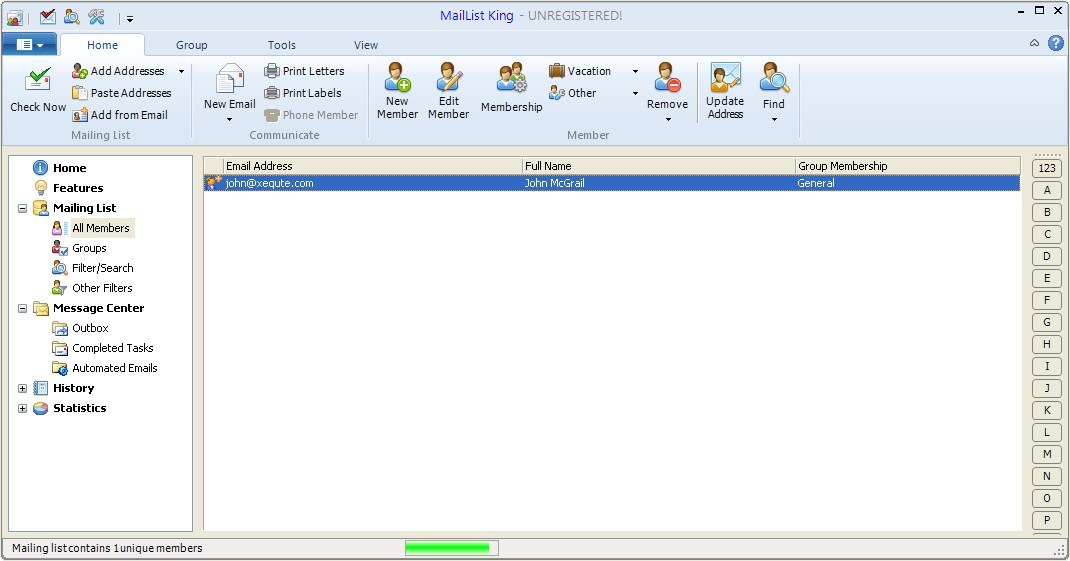Click the letter M index button
The width and height of the screenshot is (1070, 561).
(x=1047, y=454)
